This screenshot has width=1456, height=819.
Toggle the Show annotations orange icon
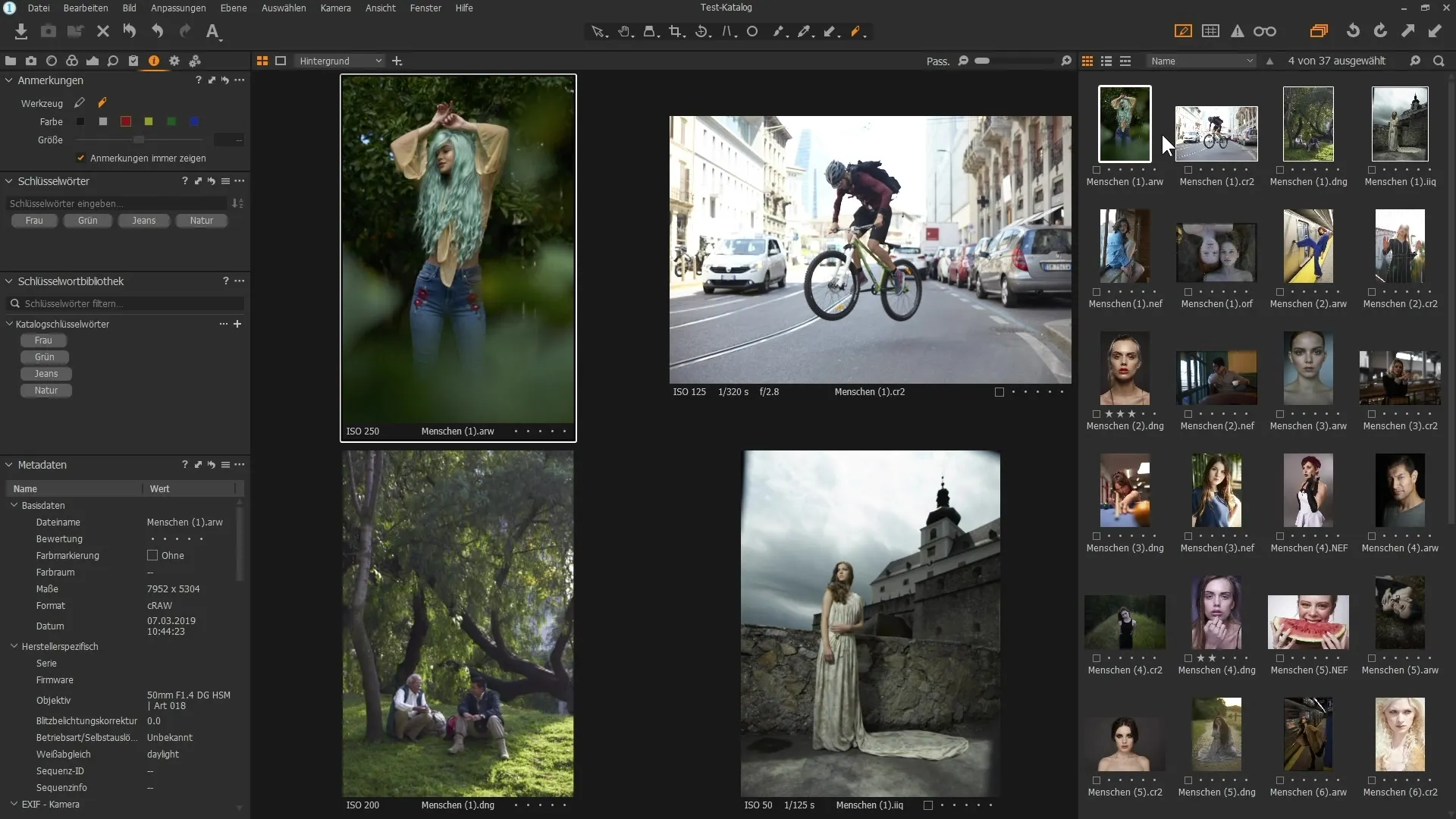point(1183,31)
